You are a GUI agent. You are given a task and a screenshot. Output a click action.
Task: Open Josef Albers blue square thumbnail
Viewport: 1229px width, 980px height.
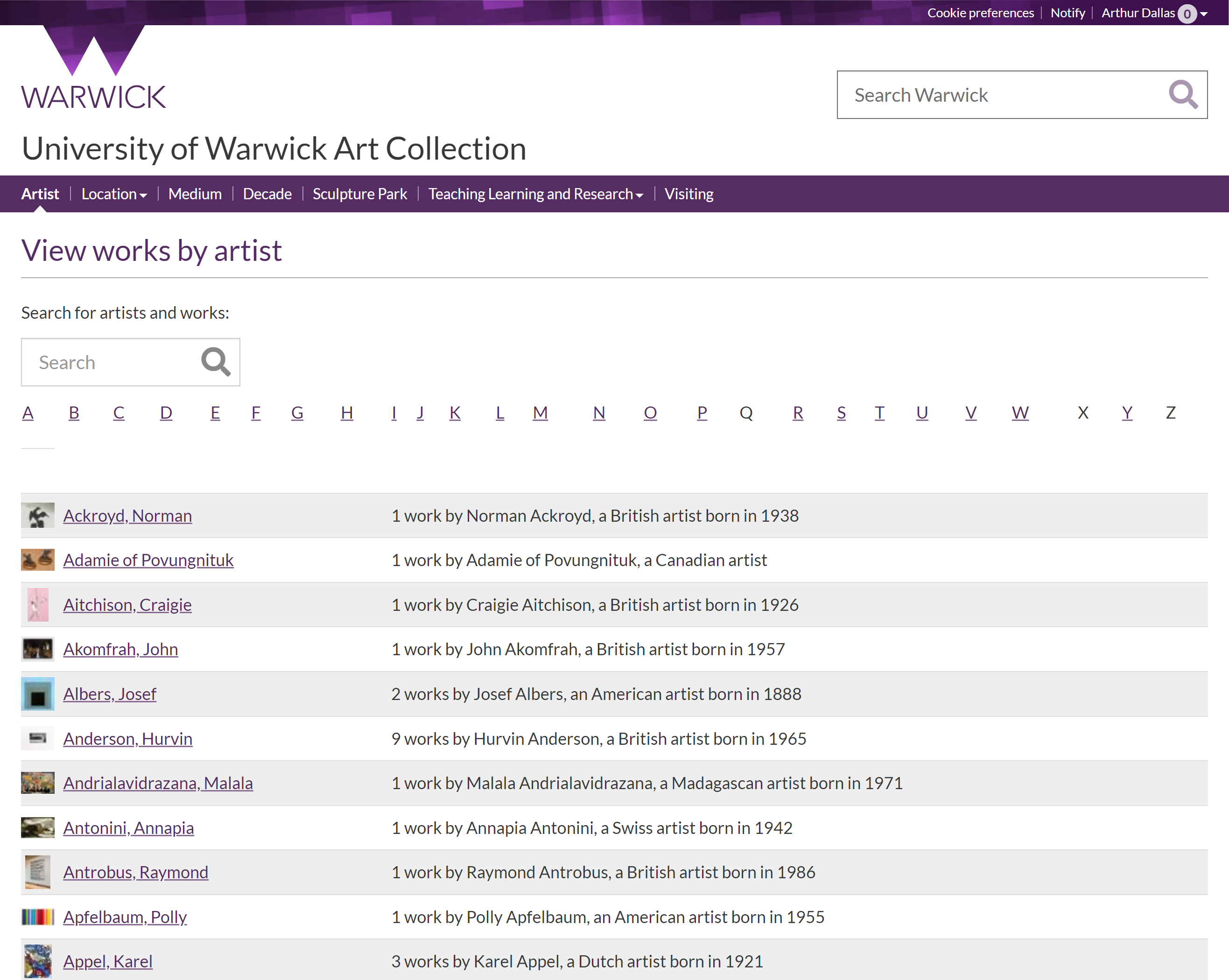(38, 694)
